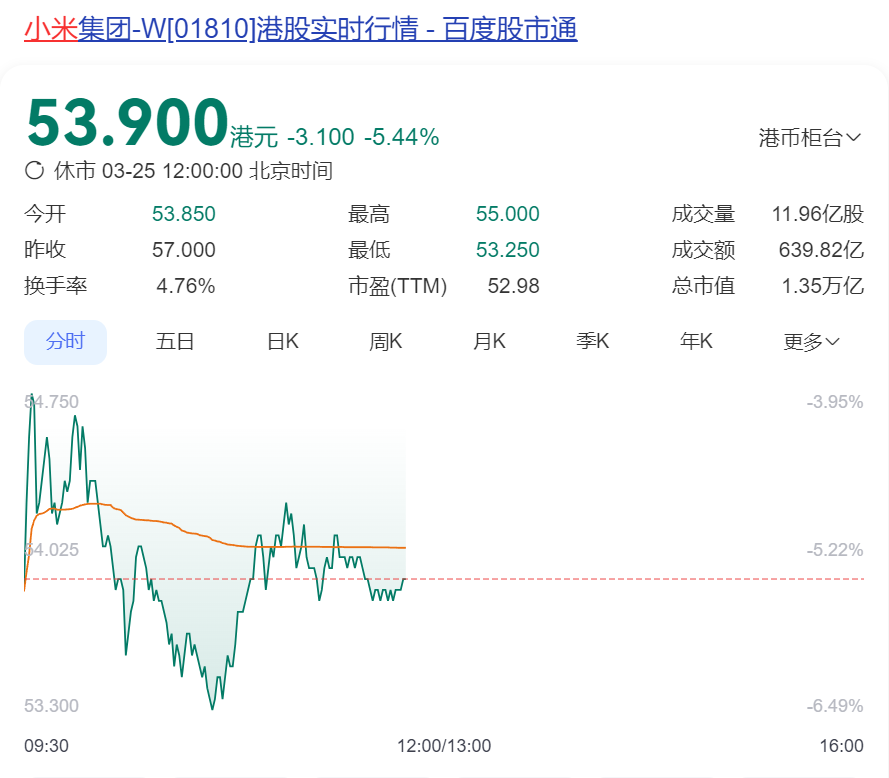Expand the 更多 chart period menu
889x778 pixels.
point(811,341)
